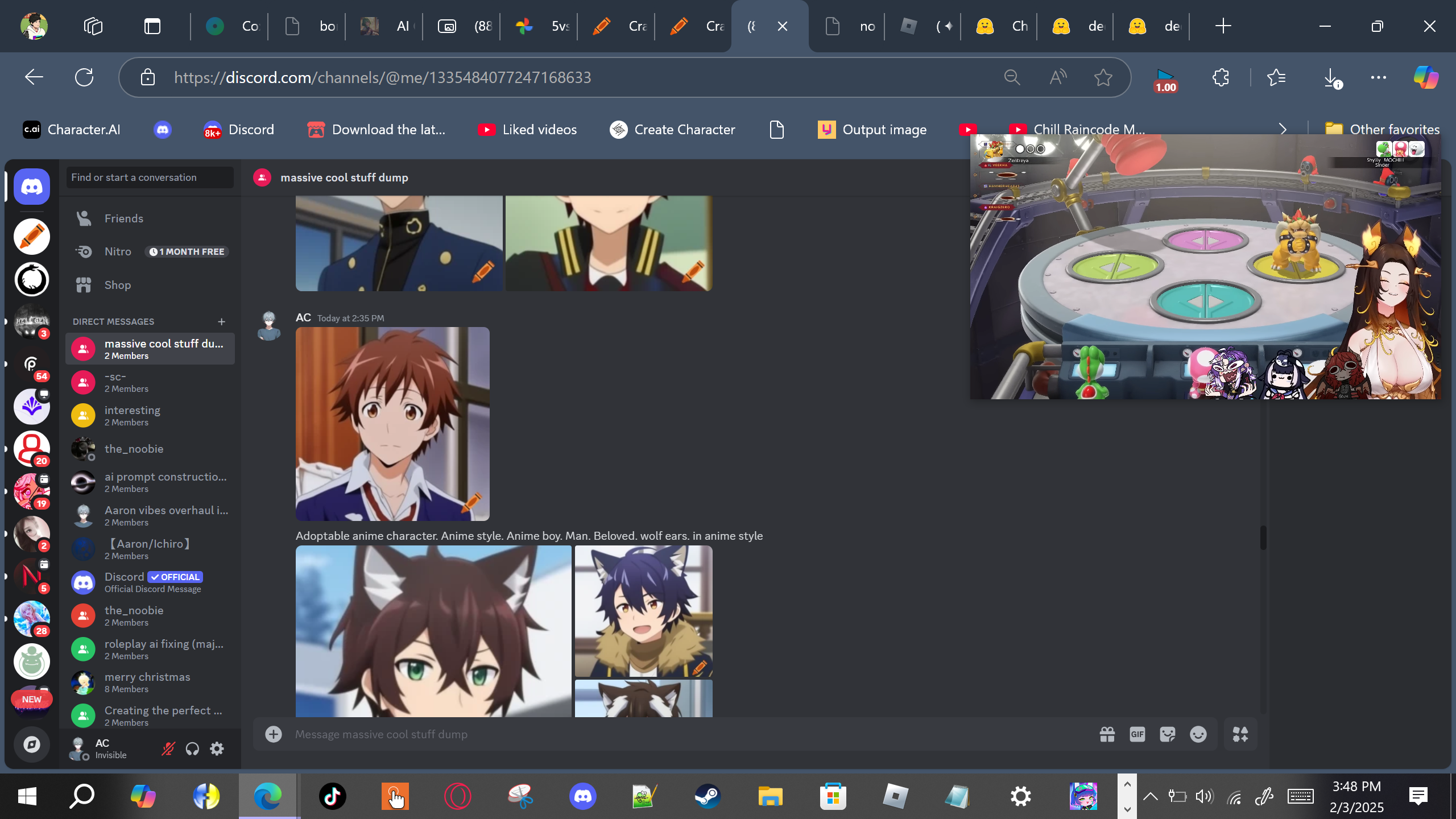Open the wolf-eared green-eyed boy image
1456x819 pixels.
point(433,631)
